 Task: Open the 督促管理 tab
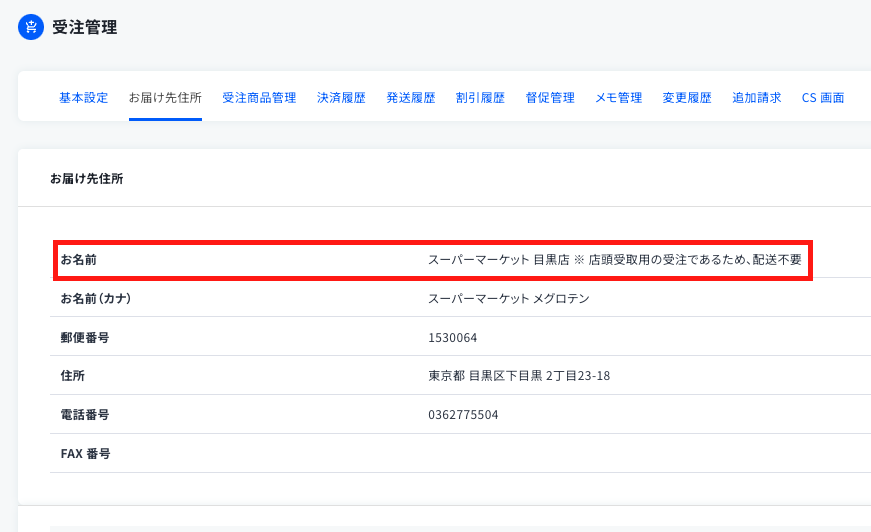point(550,98)
